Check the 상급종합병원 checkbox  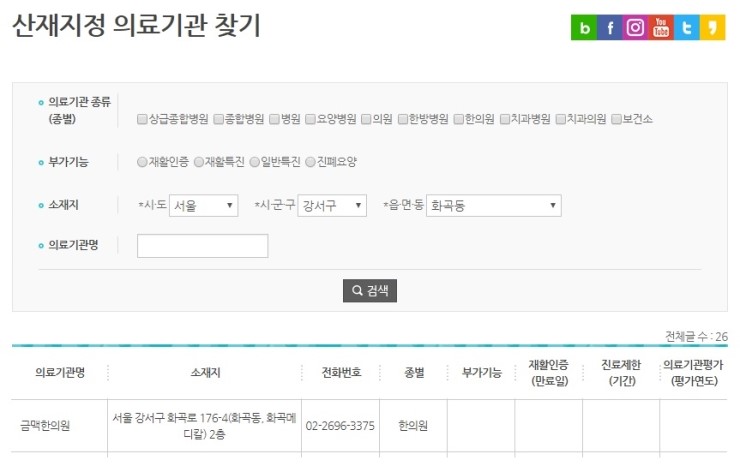coord(143,119)
